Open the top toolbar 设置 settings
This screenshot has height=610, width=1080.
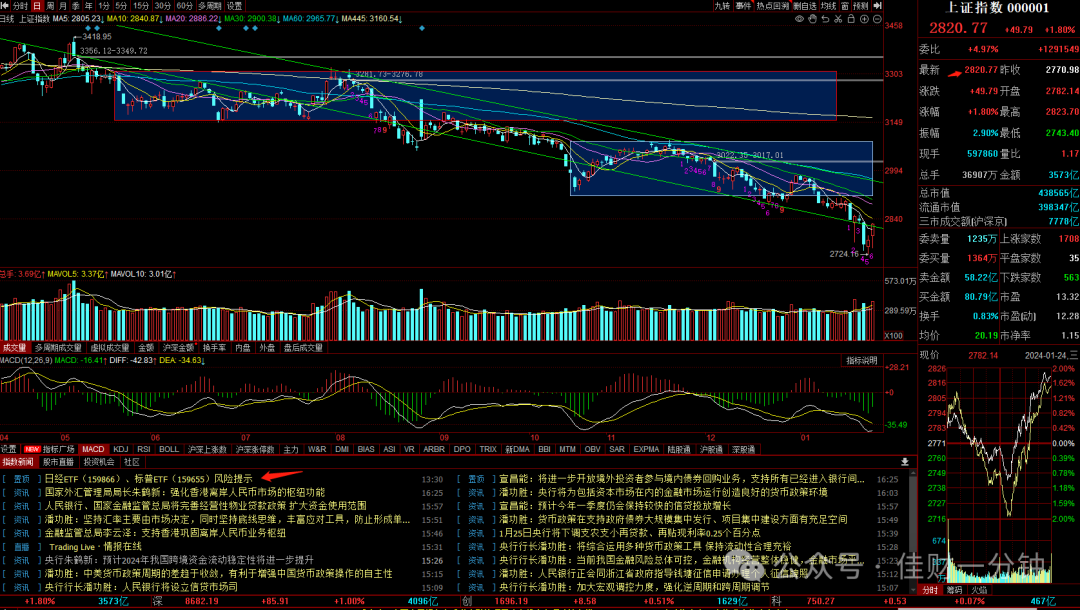(x=234, y=6)
